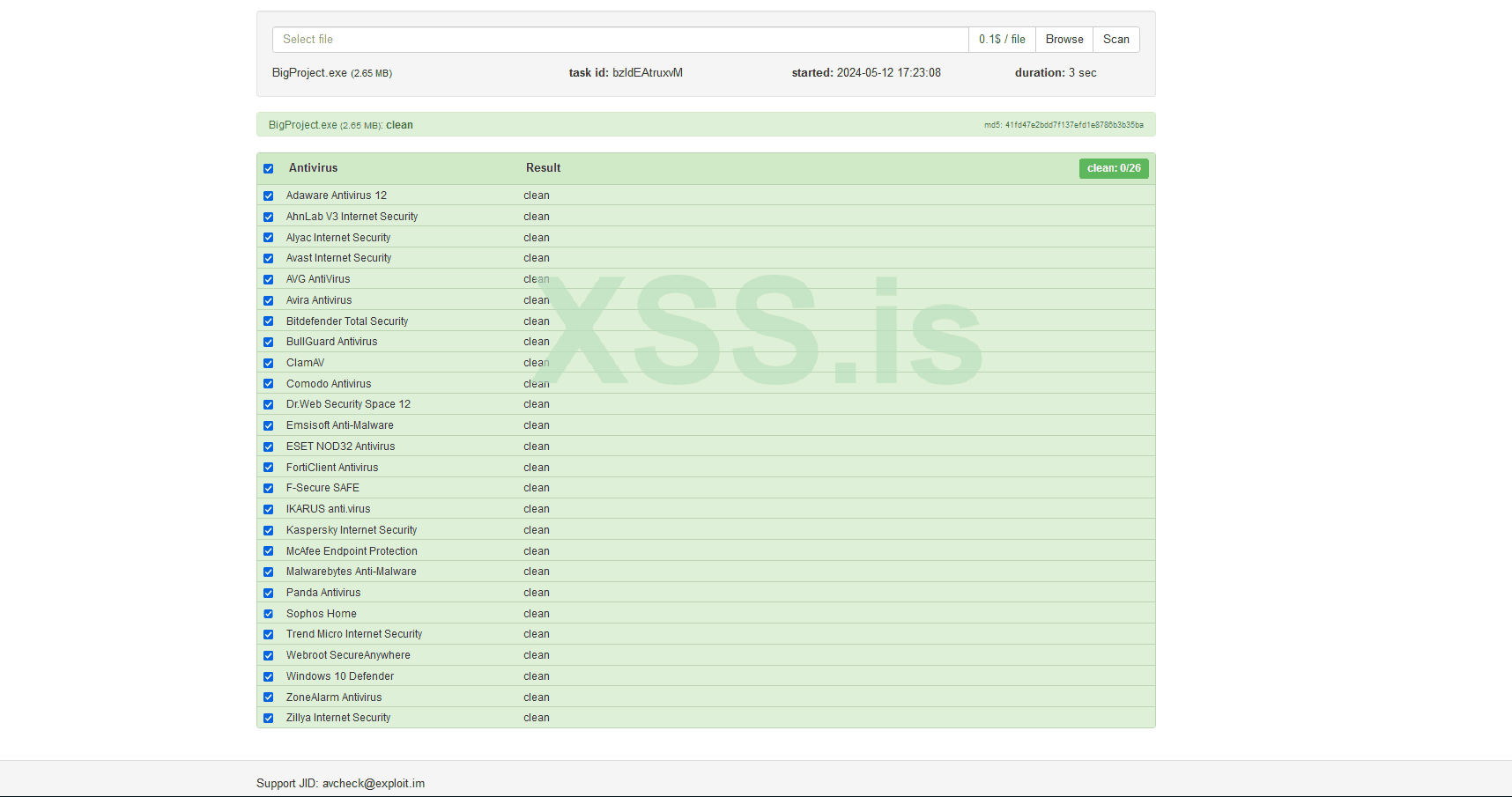Uncheck the Alyac Internet Security checkbox
The height and width of the screenshot is (797, 1512).
pos(269,238)
